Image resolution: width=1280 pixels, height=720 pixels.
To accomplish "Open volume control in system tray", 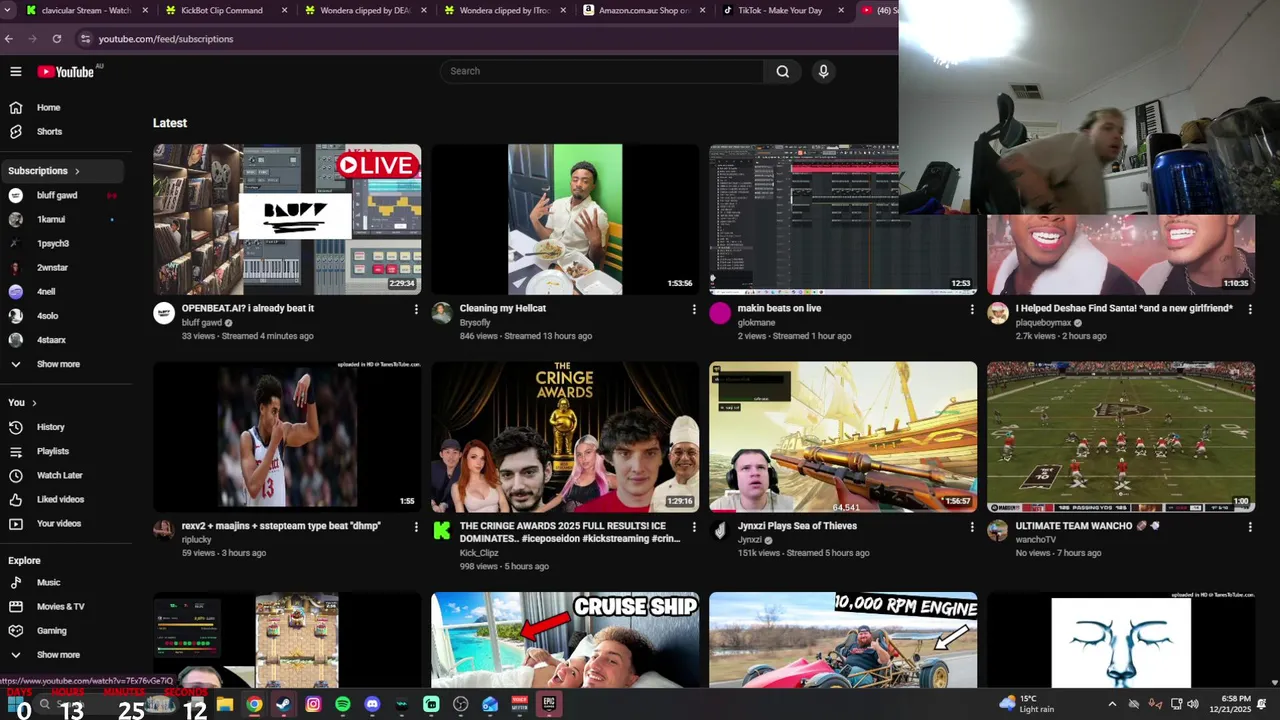I will 1194,704.
